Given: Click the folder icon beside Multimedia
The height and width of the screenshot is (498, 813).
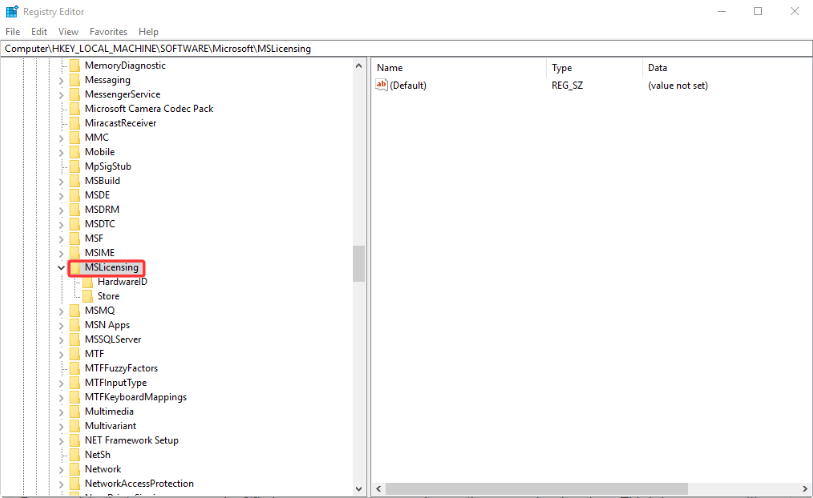Looking at the screenshot, I should pos(75,411).
